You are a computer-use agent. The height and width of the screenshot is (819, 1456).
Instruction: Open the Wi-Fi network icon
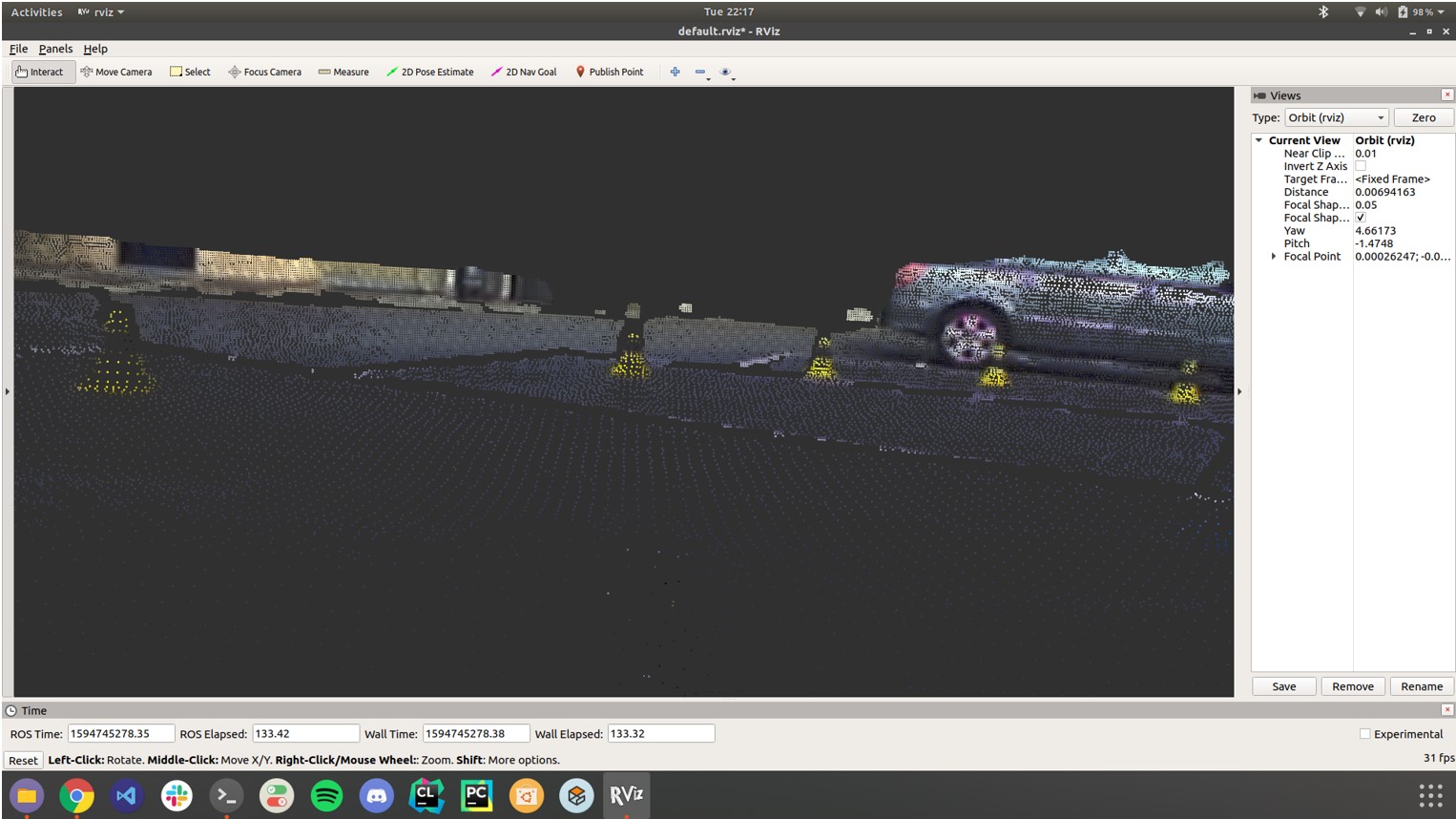click(x=1360, y=12)
